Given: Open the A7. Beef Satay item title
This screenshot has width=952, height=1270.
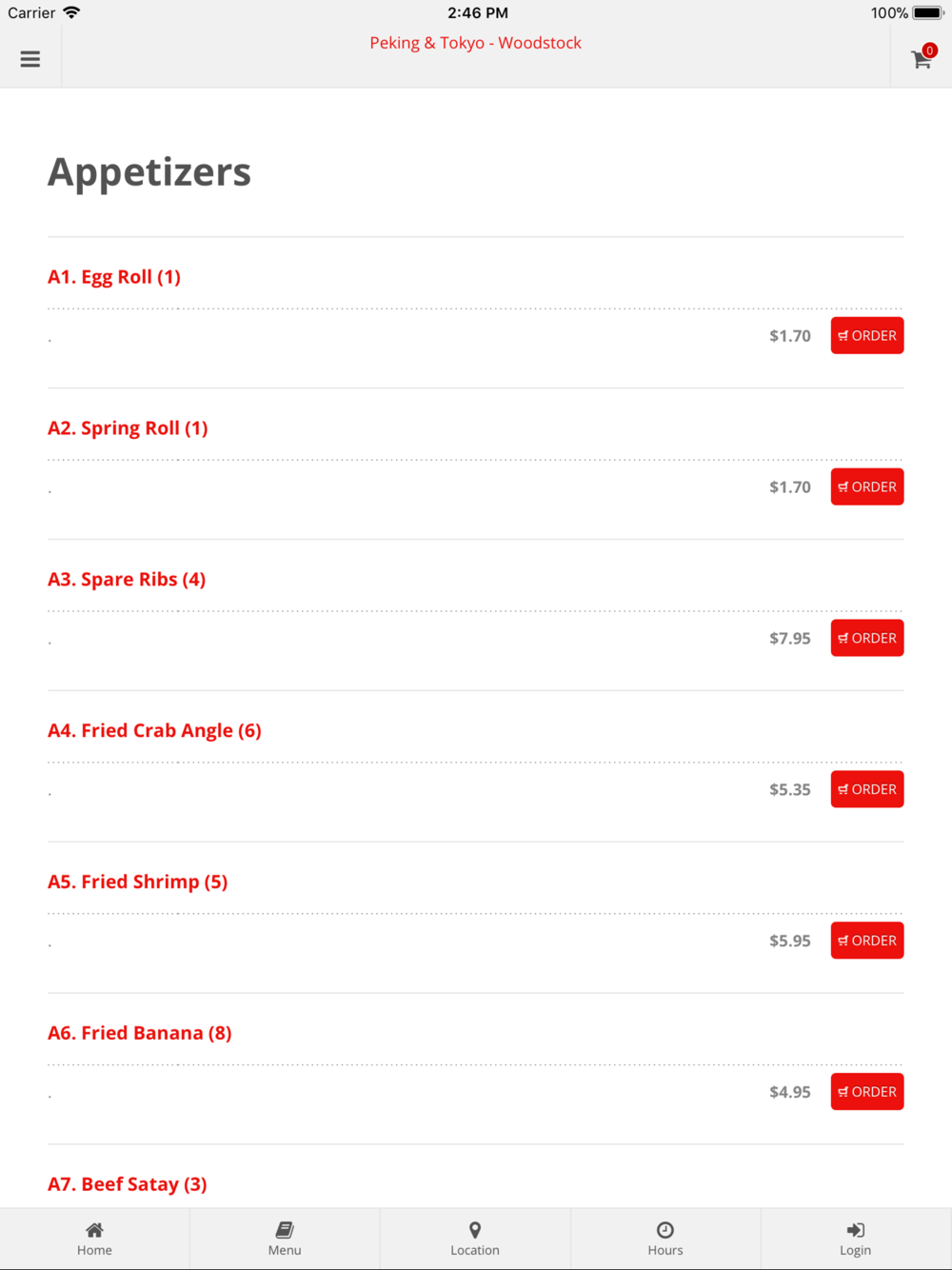Looking at the screenshot, I should tap(128, 1184).
